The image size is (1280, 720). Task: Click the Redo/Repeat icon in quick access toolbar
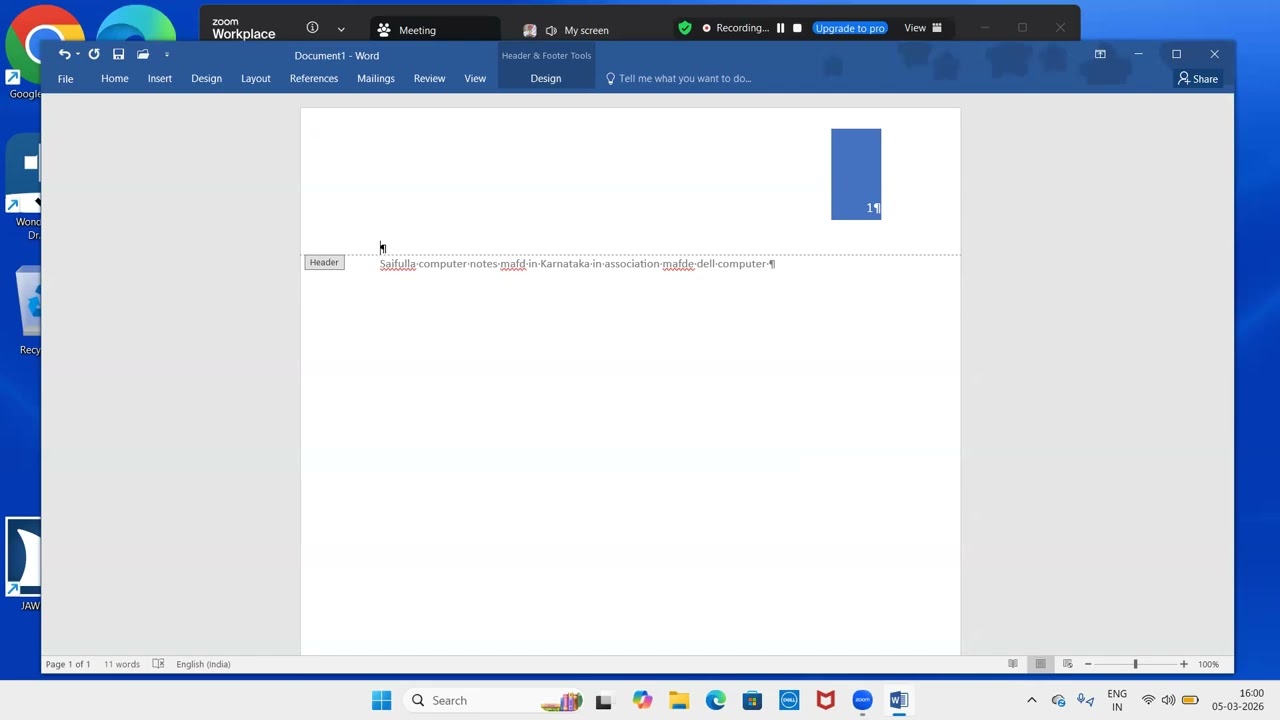point(94,54)
